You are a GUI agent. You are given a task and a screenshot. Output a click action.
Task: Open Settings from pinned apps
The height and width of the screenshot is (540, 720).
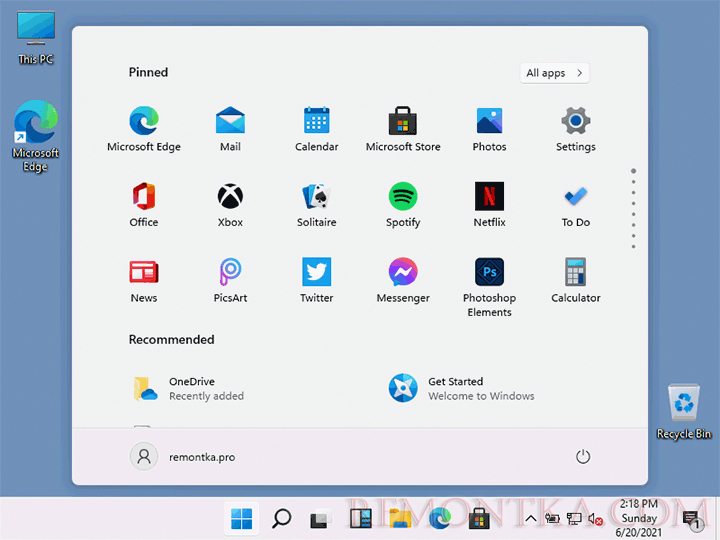575,129
